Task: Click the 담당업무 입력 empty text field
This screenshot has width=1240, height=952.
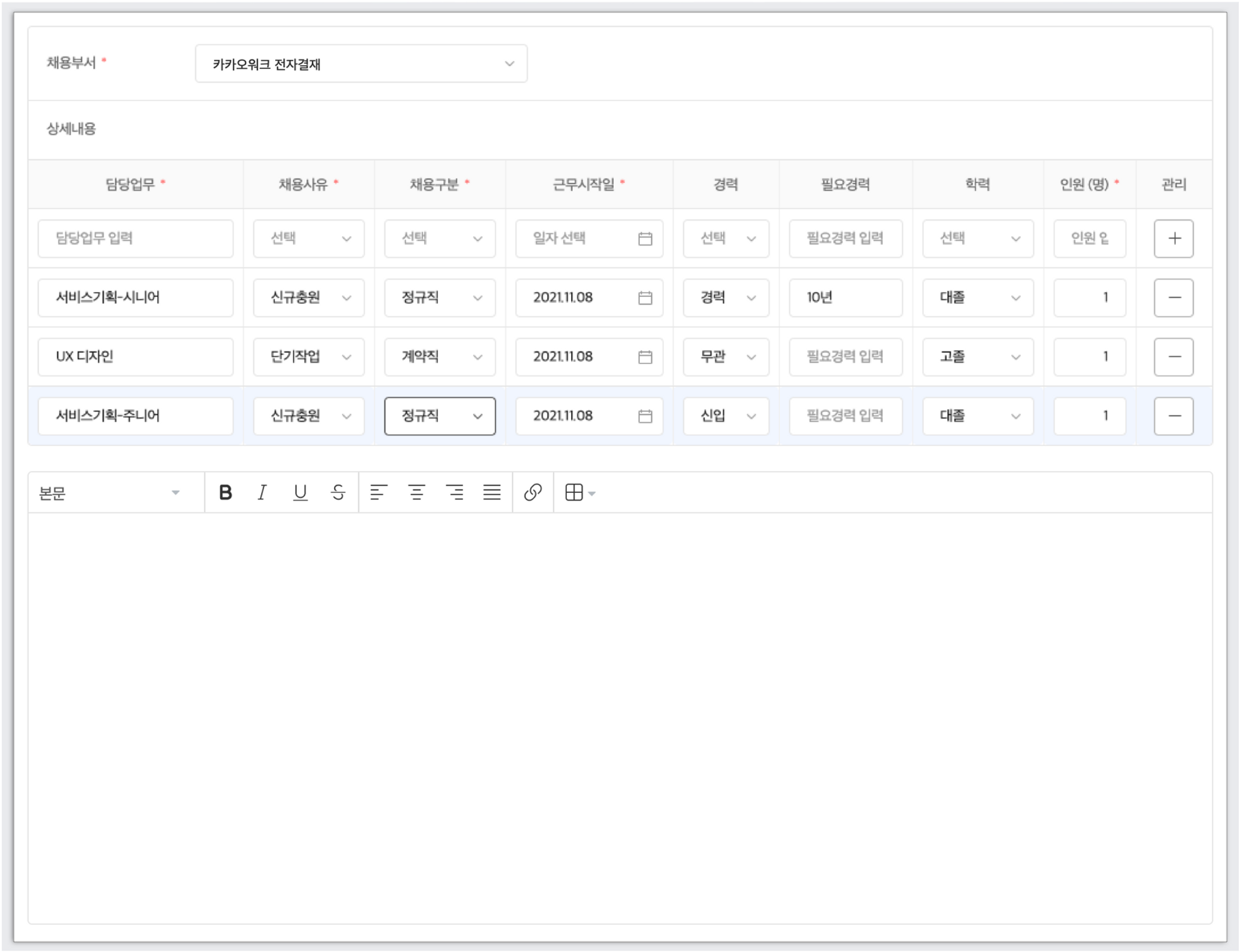Action: tap(135, 239)
